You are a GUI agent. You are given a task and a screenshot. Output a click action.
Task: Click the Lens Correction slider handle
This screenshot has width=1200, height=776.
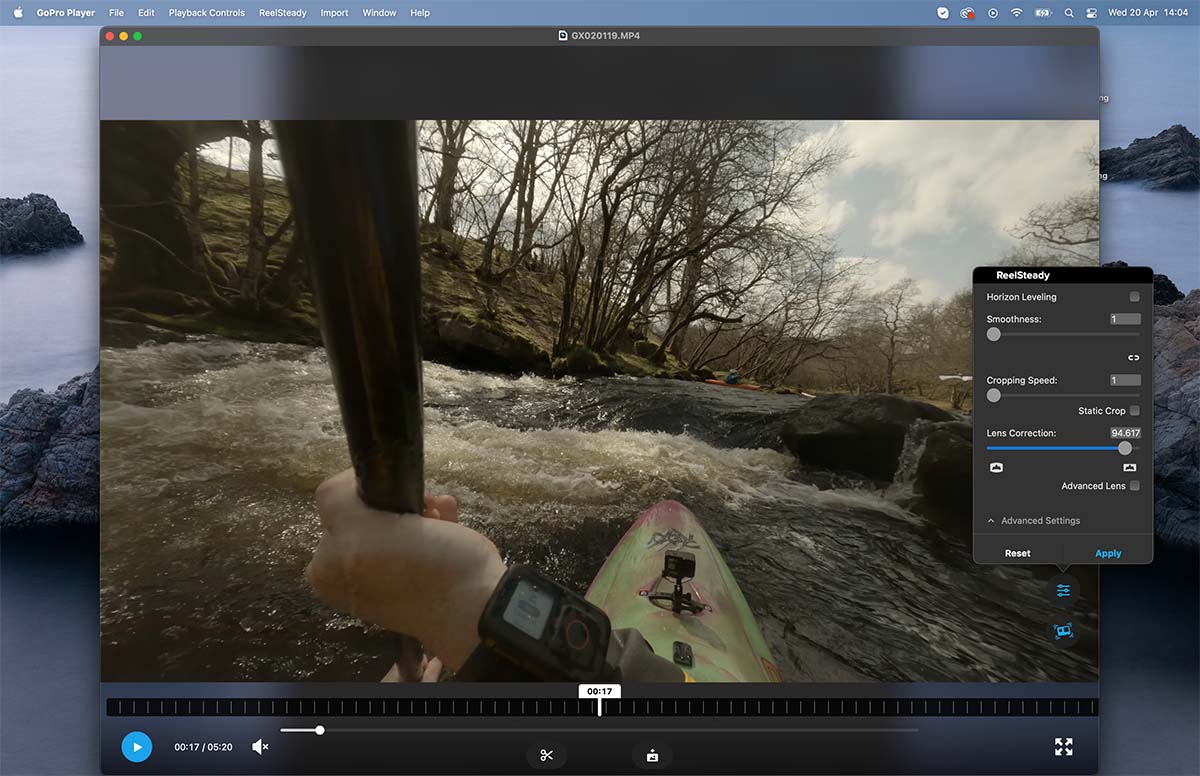click(1124, 448)
